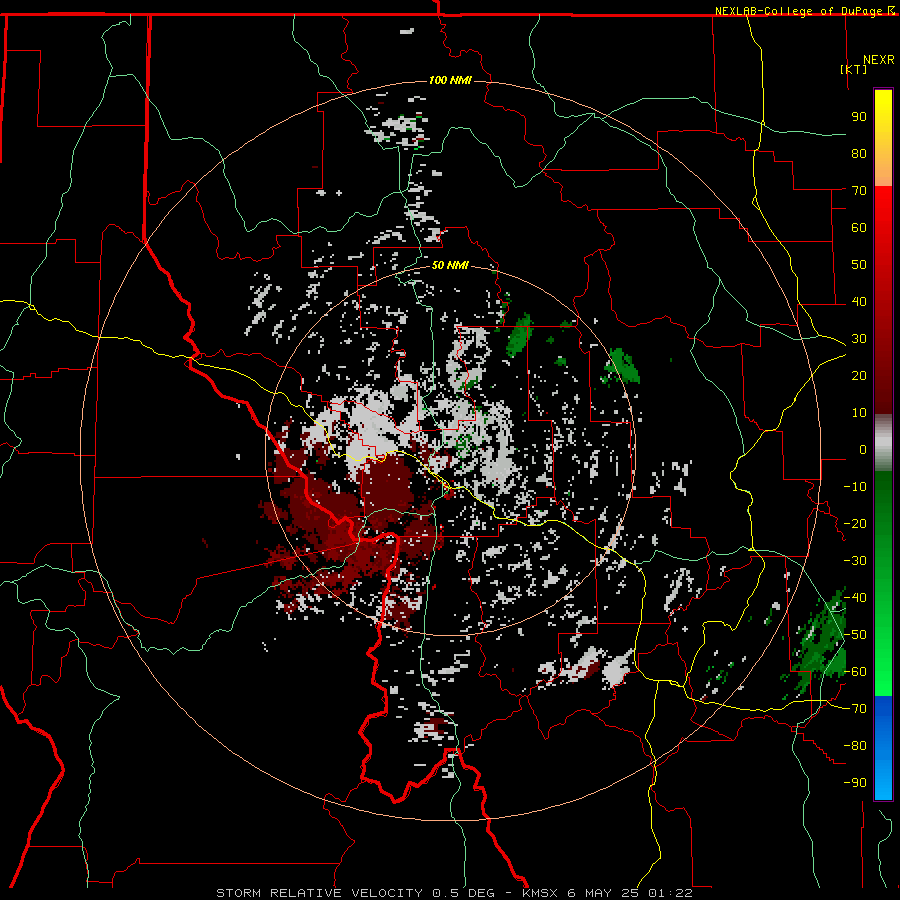
Task: Click the 40 value on velocity scale
Action: [859, 302]
